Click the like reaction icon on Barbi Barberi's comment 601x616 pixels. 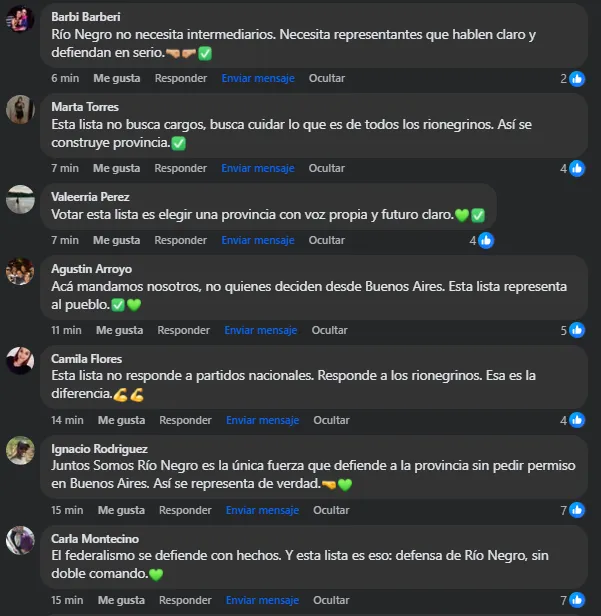(x=577, y=79)
